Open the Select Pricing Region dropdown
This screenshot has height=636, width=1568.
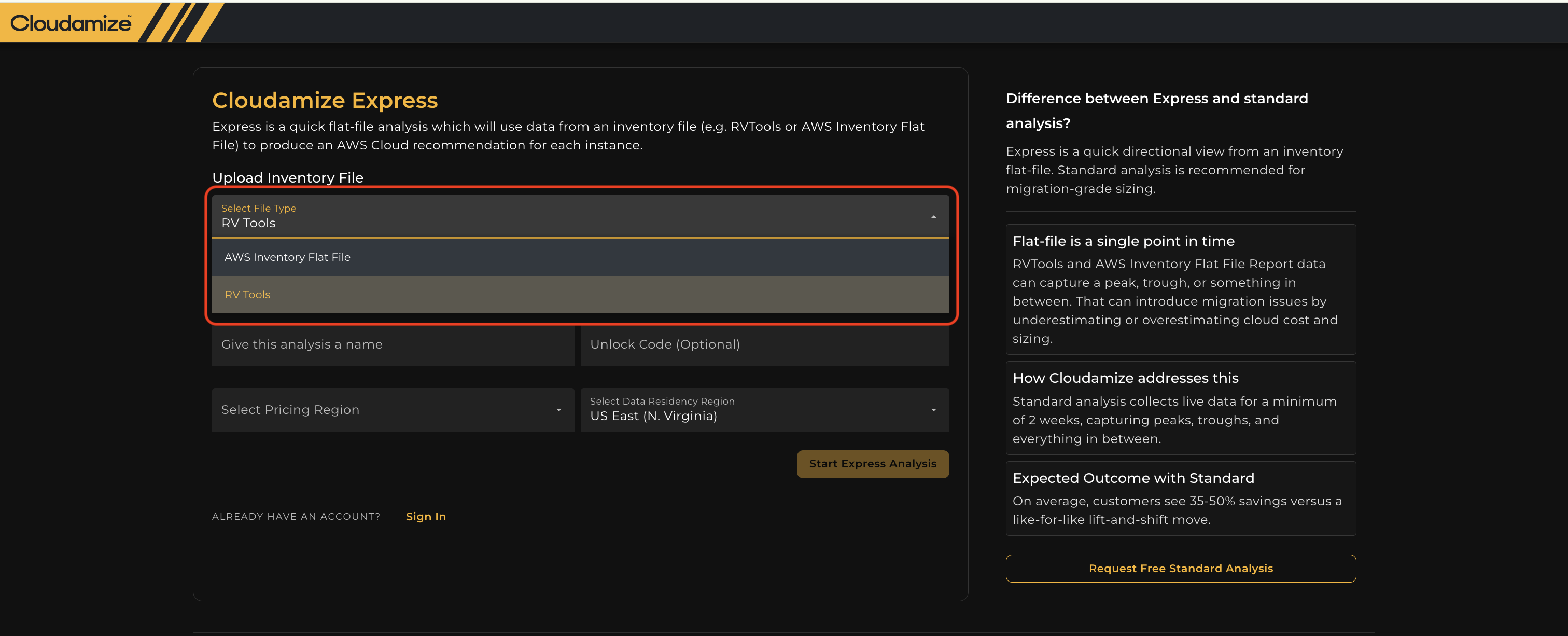point(393,410)
